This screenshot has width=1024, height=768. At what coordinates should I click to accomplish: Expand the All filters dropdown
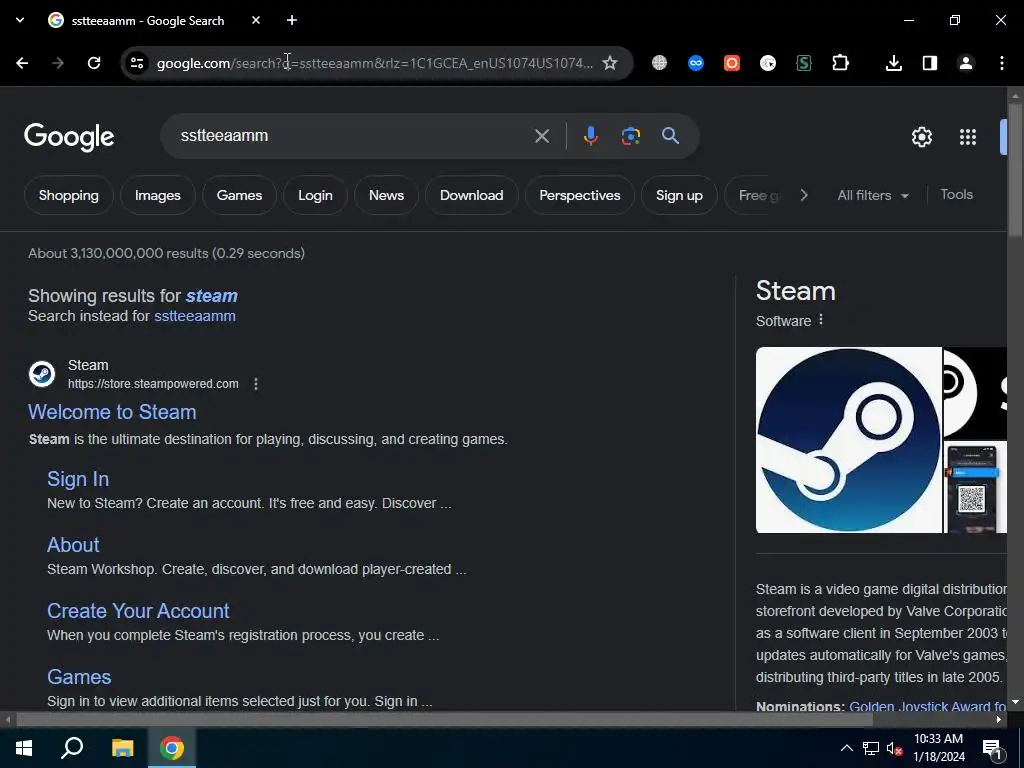click(873, 195)
